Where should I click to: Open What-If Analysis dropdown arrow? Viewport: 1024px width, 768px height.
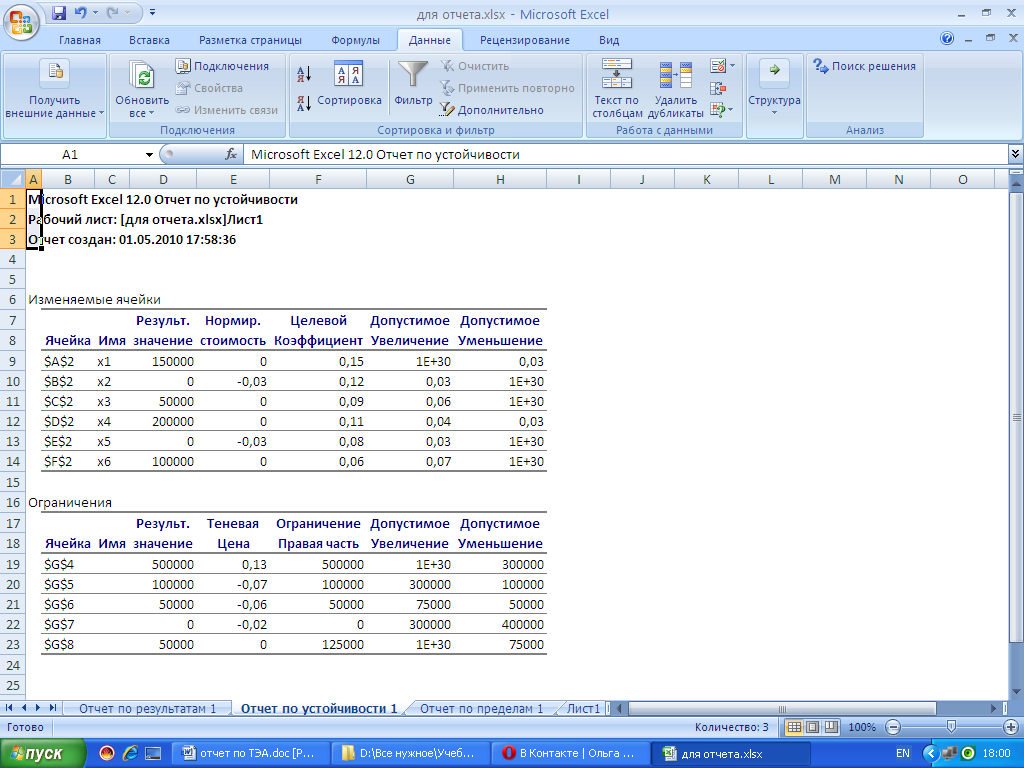pos(730,110)
